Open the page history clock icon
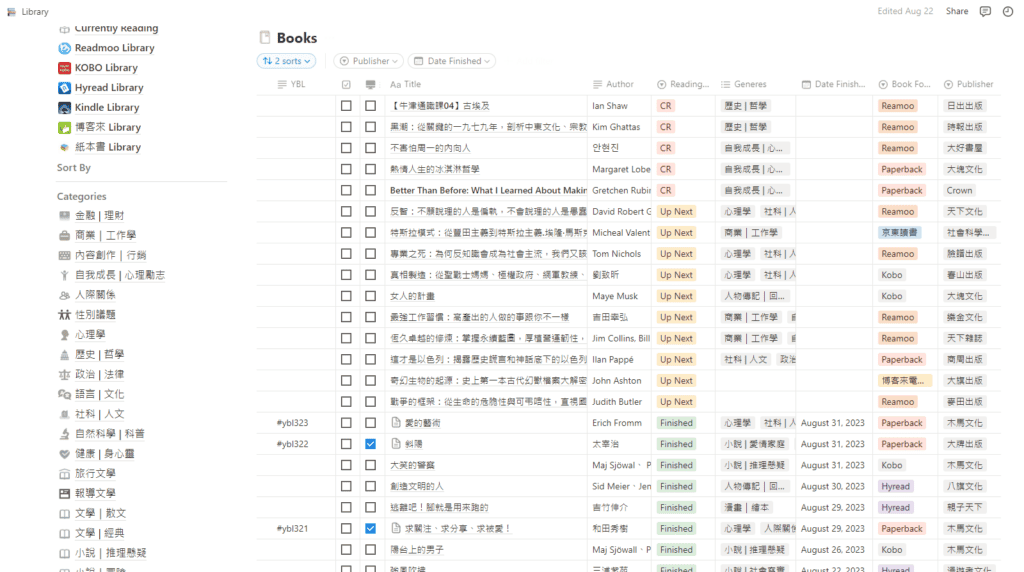 click(x=1008, y=11)
